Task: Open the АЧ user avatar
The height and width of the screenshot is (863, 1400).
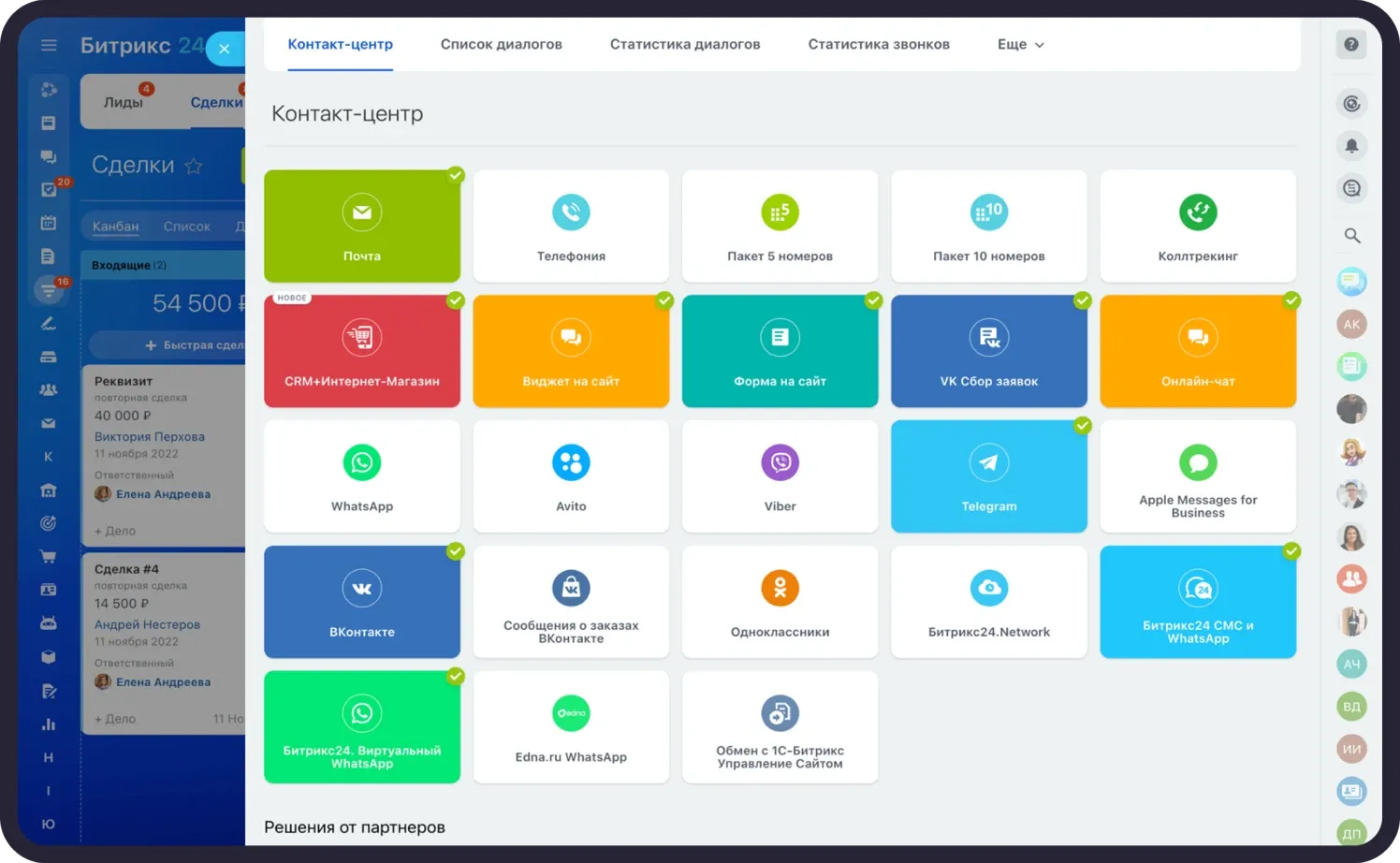Action: [x=1351, y=664]
